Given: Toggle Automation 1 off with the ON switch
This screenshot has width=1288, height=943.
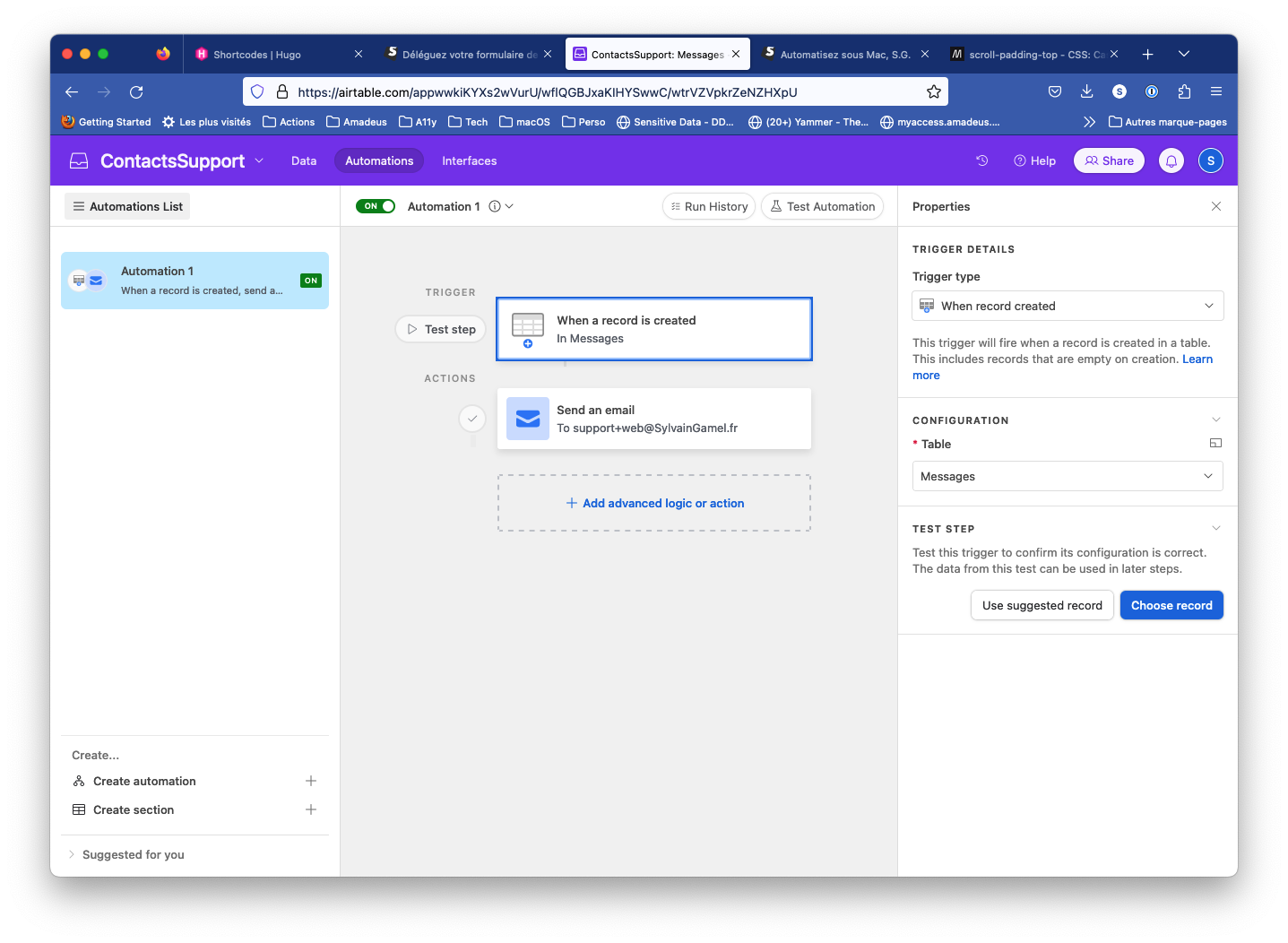Looking at the screenshot, I should 376,206.
